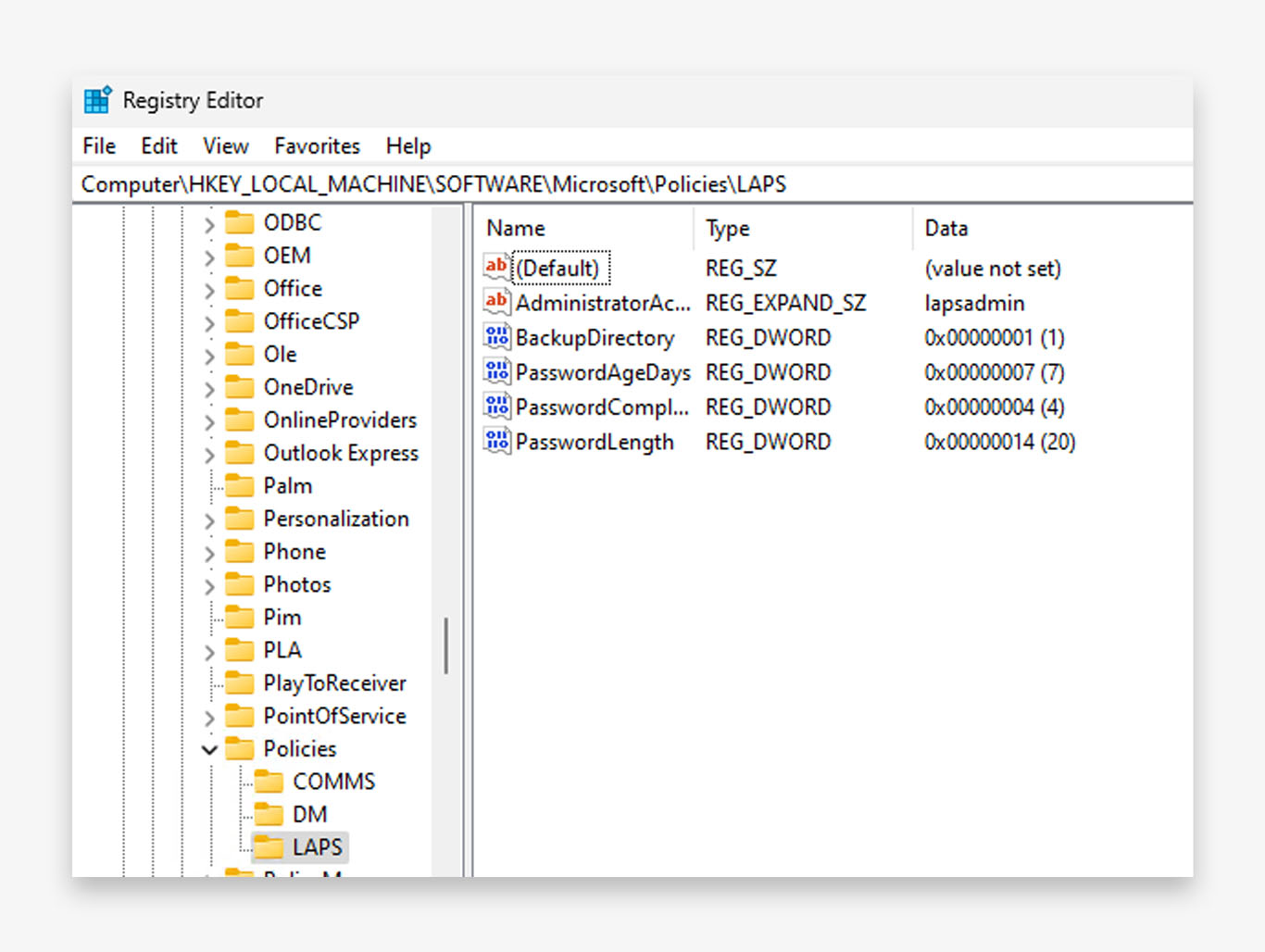Select the BackupDirectory value name
Viewport: 1265px width, 952px height.
click(x=595, y=338)
